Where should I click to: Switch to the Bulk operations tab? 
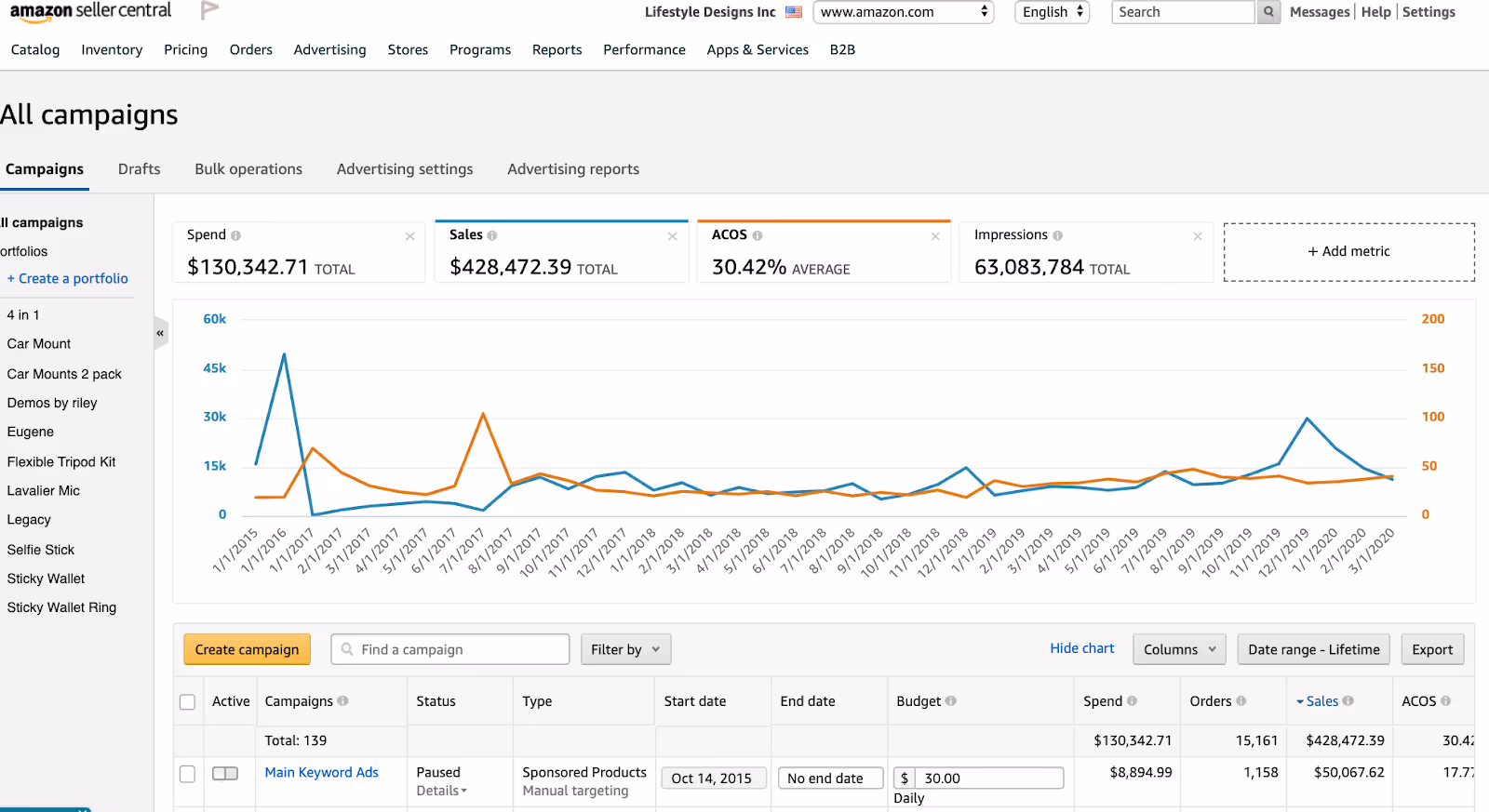(x=248, y=169)
